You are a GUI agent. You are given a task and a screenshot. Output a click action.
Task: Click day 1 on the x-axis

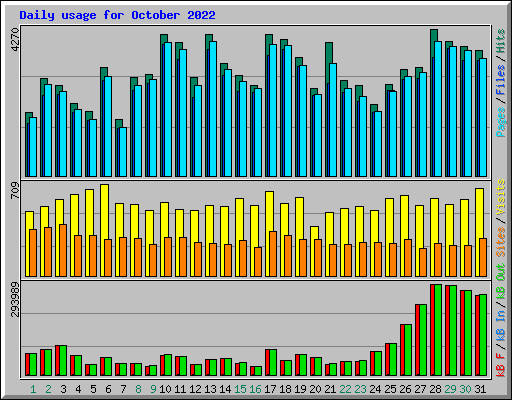[33, 389]
